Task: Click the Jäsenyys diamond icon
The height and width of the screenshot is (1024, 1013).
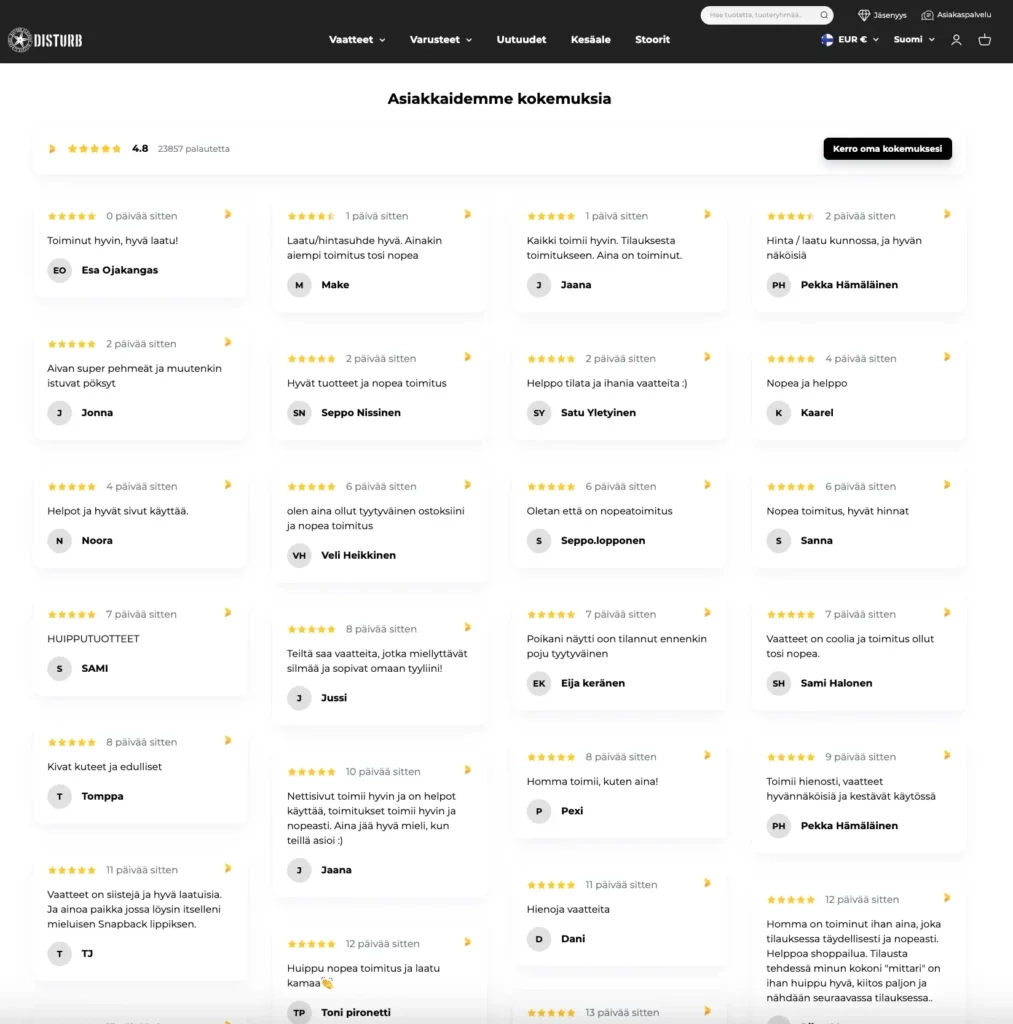Action: click(863, 15)
